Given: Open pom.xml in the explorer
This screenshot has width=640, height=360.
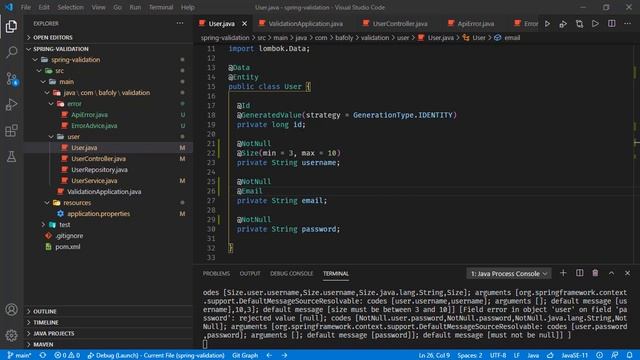Looking at the screenshot, I should (67, 247).
